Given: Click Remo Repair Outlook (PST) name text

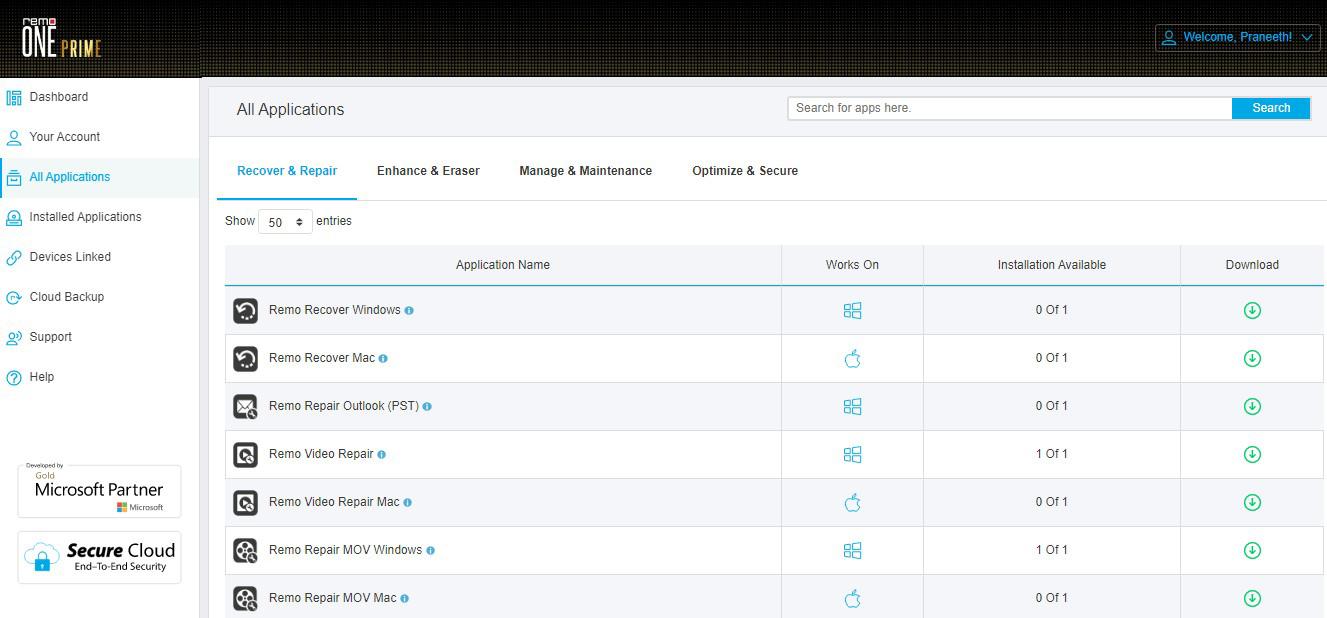Looking at the screenshot, I should [x=343, y=406].
